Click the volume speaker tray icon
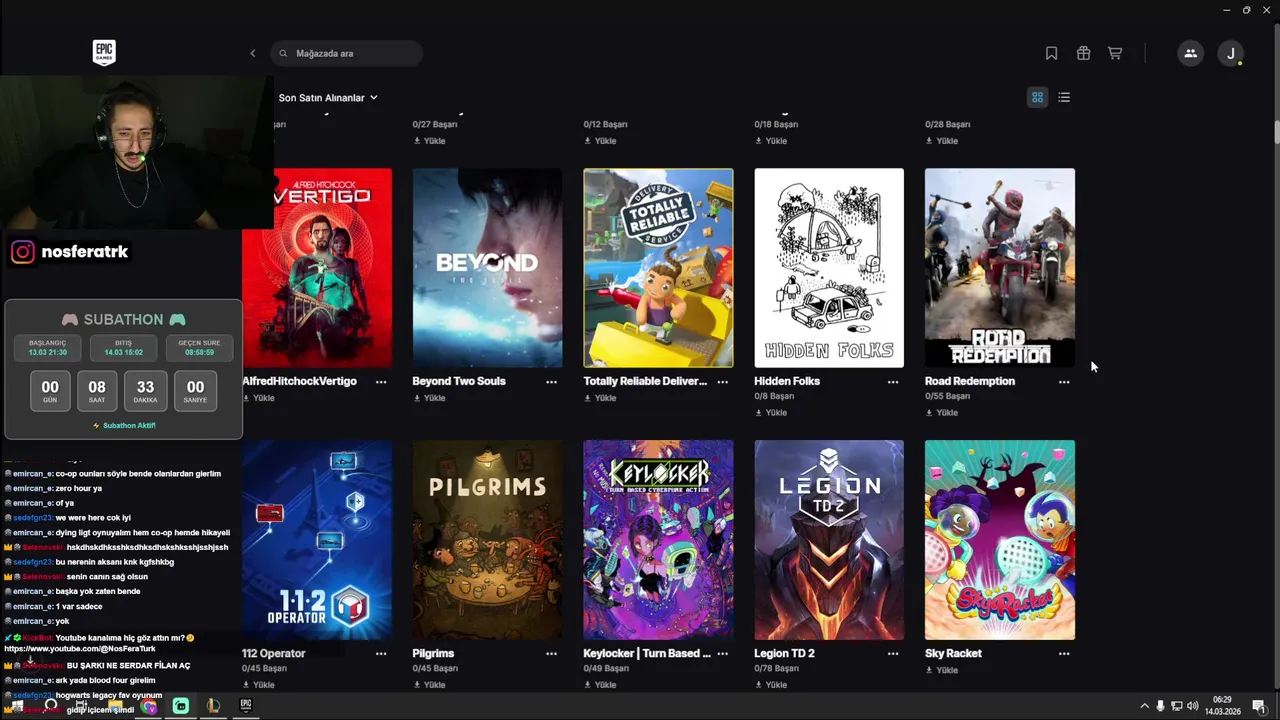Viewport: 1280px width, 720px height. 1192,706
